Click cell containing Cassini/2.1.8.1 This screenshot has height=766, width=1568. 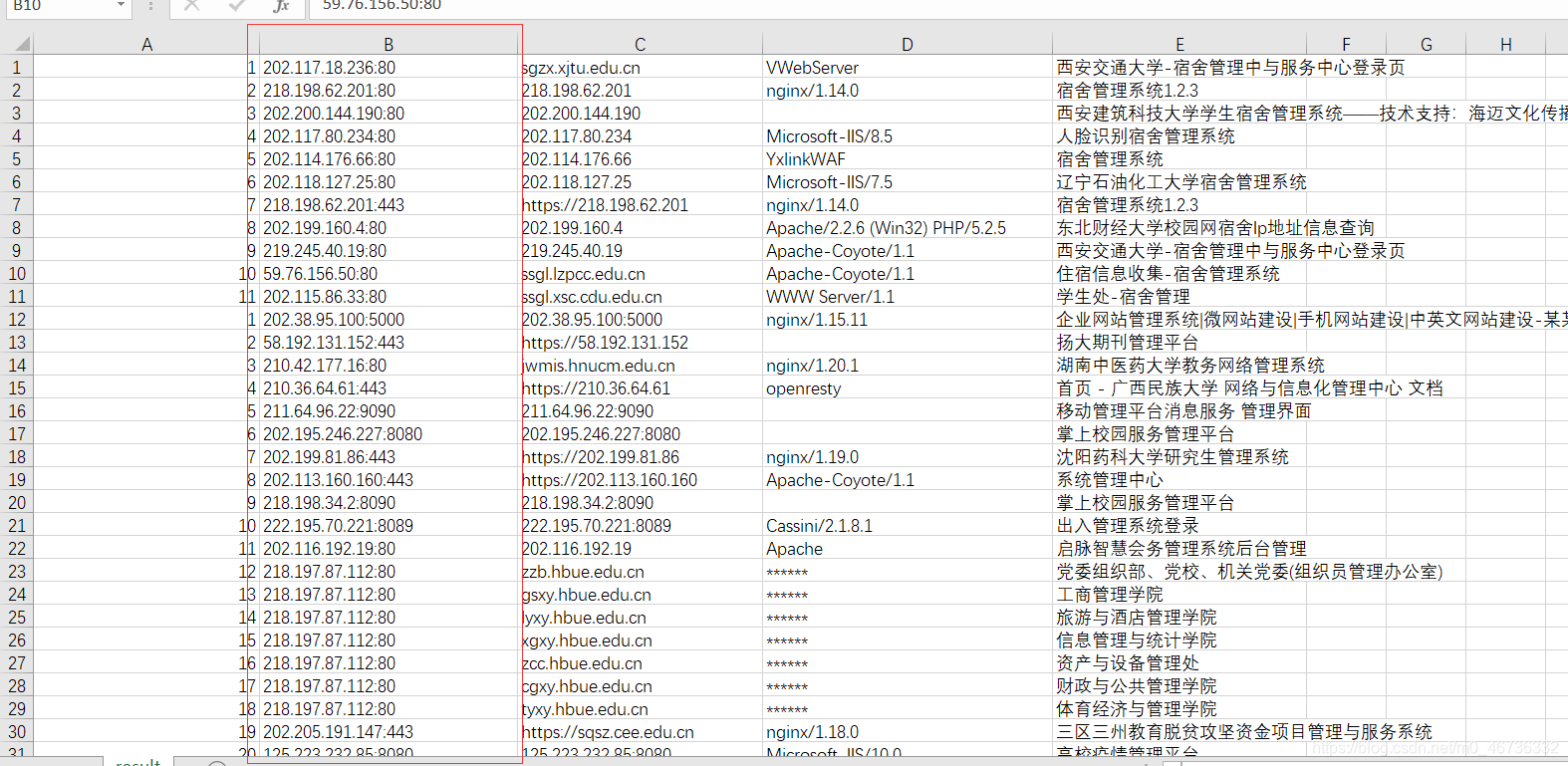908,526
